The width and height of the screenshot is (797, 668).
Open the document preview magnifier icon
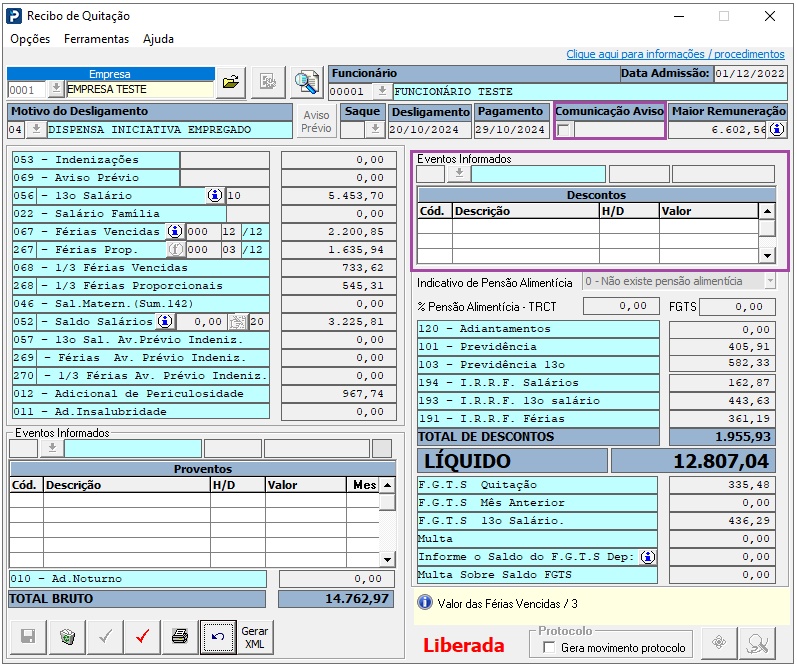click(306, 82)
